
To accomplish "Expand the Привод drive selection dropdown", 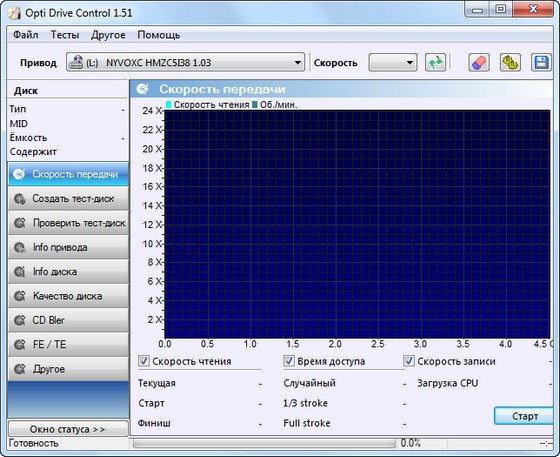I will pyautogui.click(x=185, y=62).
